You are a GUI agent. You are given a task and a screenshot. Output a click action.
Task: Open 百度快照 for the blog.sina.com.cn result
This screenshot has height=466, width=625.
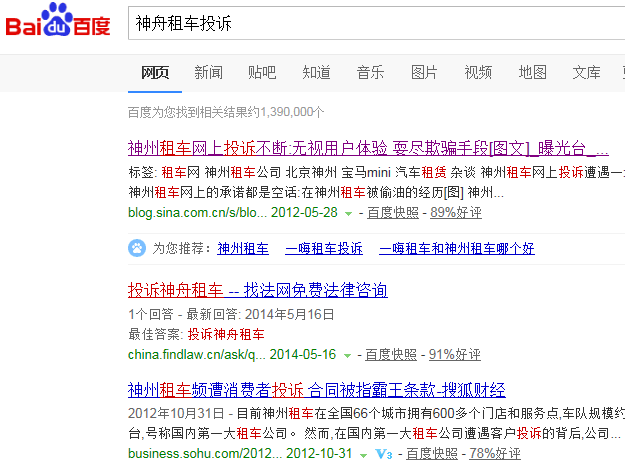393,213
